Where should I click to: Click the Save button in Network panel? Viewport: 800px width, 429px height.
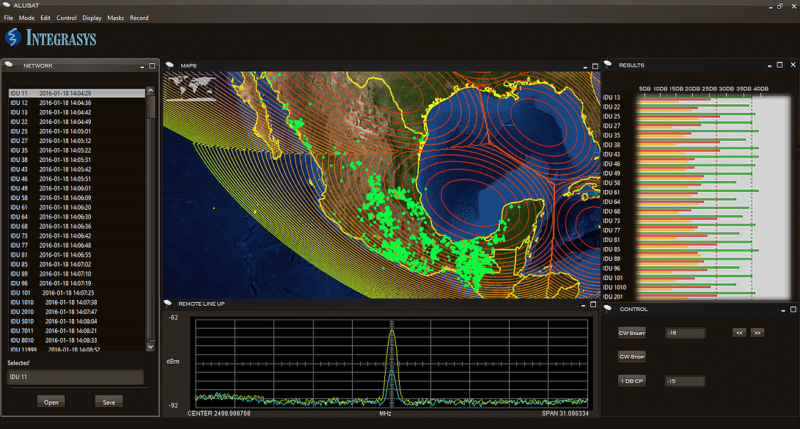pyautogui.click(x=109, y=402)
